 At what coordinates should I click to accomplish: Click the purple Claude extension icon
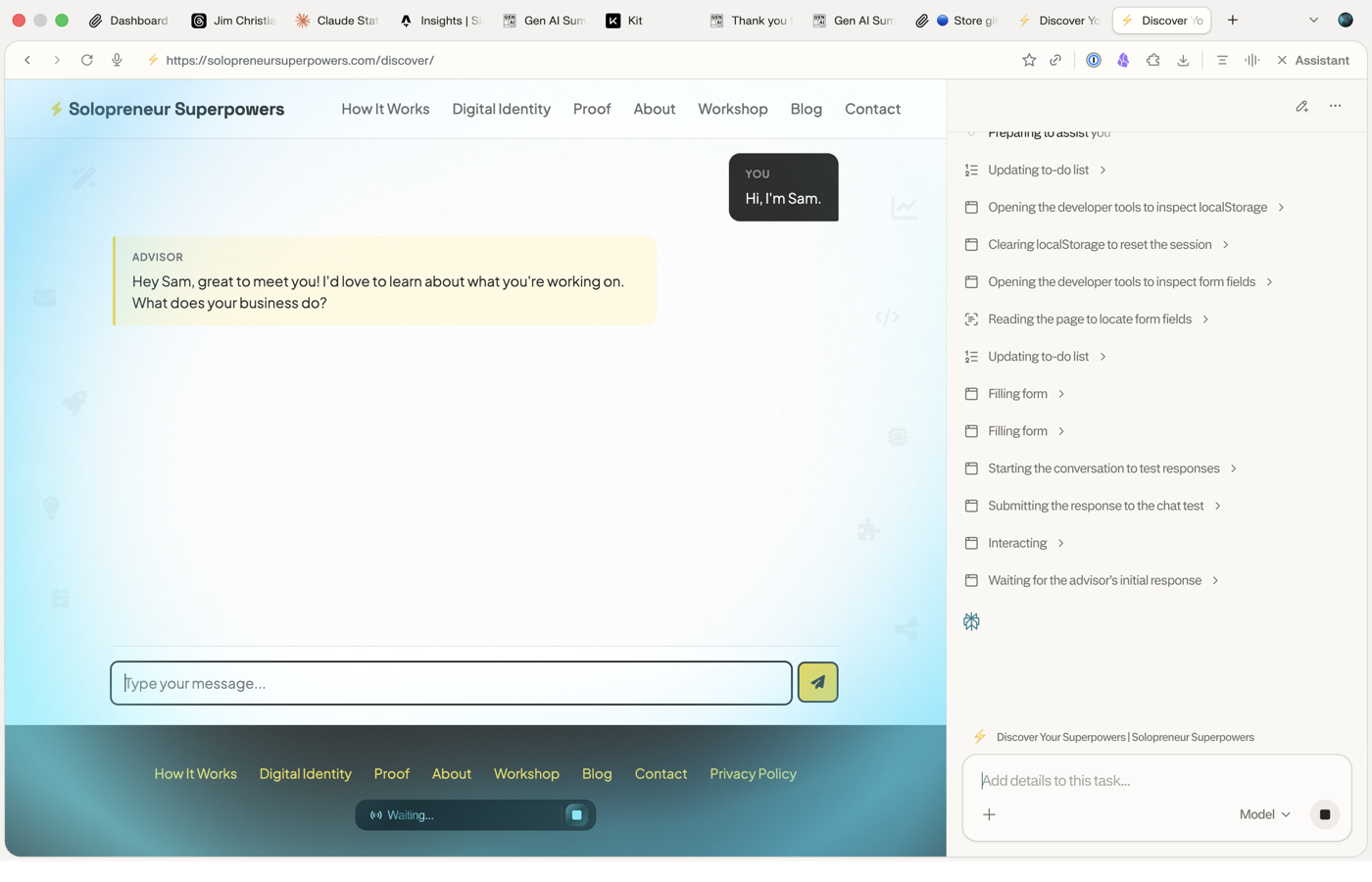click(1123, 60)
